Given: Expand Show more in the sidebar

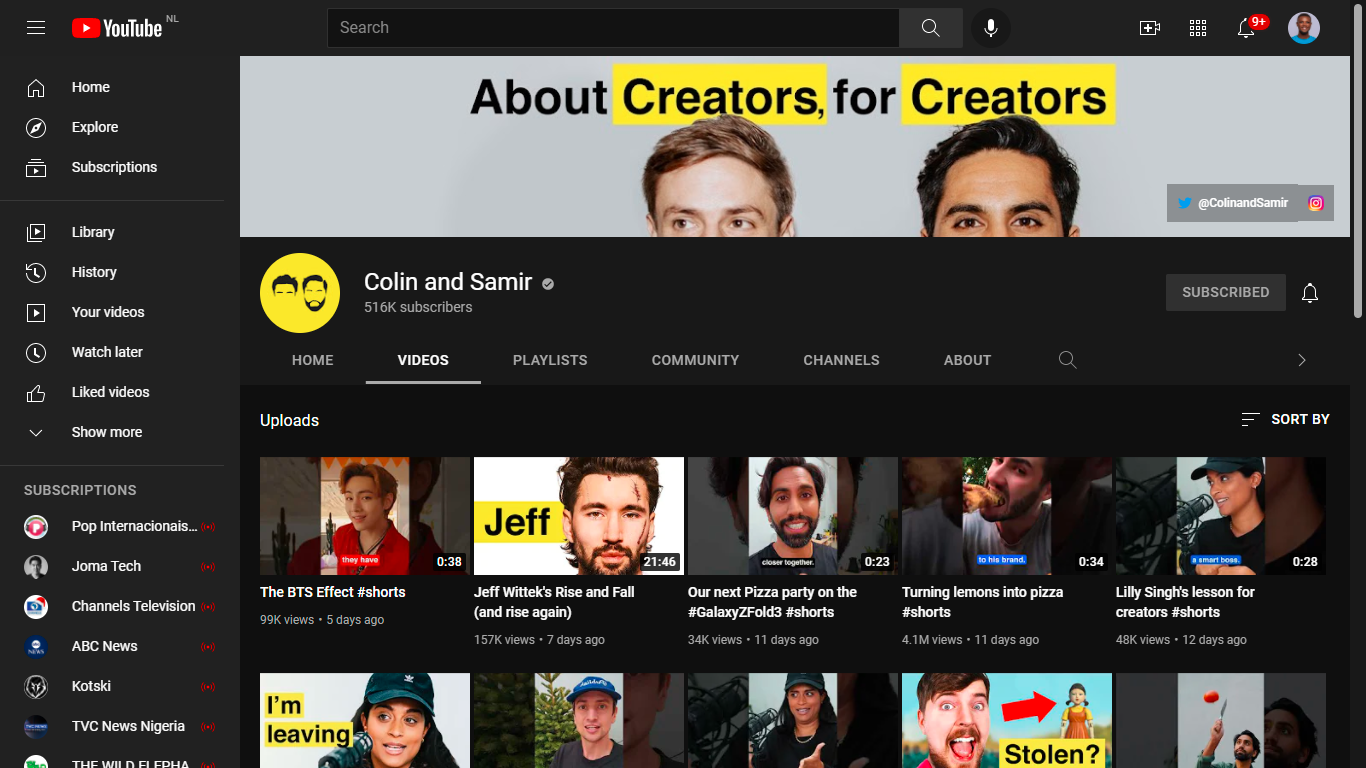Looking at the screenshot, I should 112,432.
